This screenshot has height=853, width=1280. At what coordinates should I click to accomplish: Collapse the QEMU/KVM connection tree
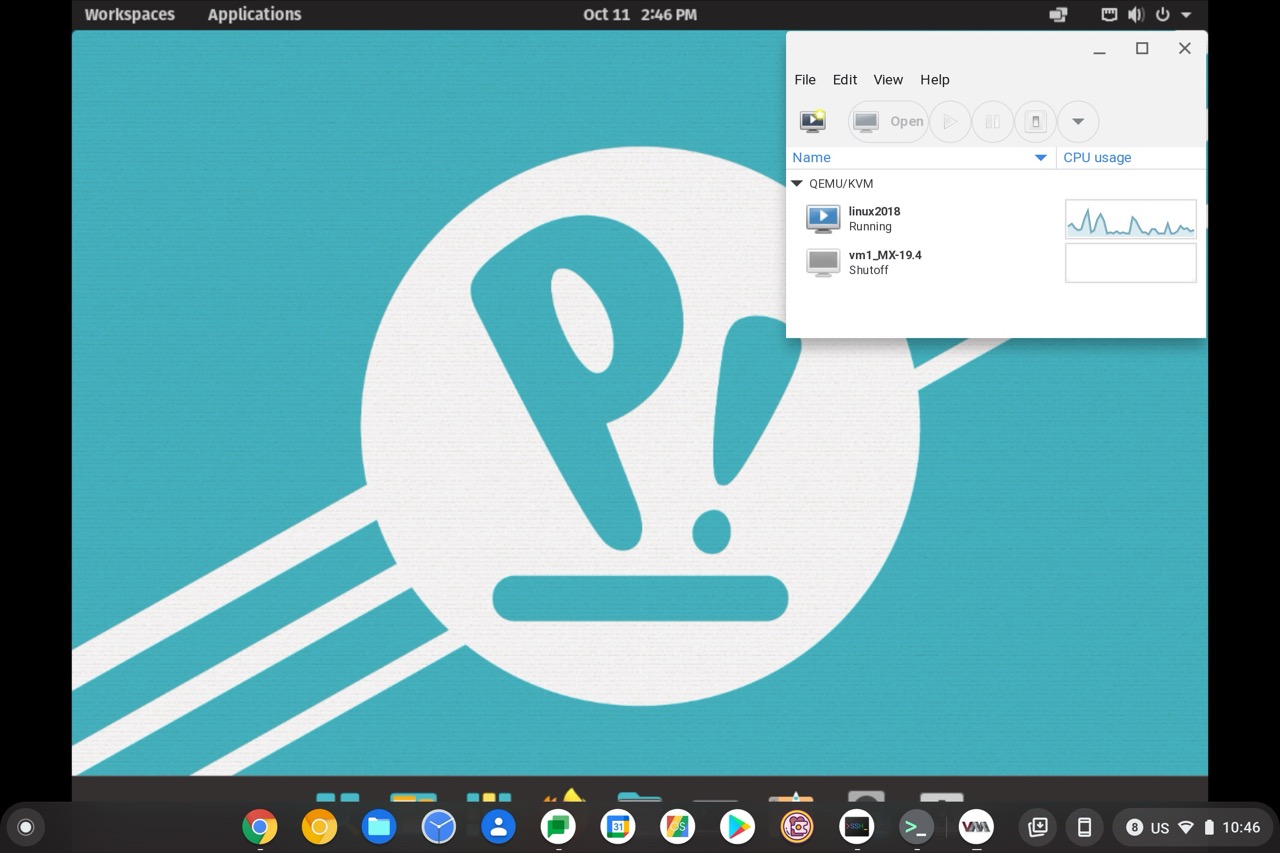(796, 183)
